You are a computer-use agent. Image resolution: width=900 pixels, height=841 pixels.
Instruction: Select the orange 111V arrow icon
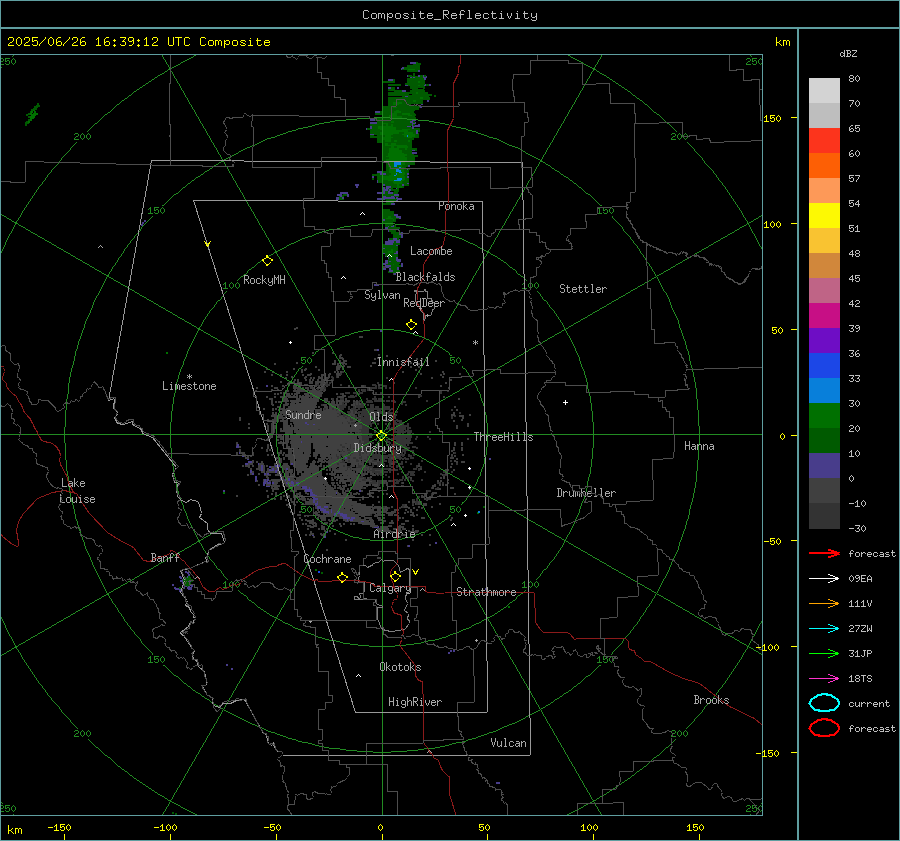coord(824,603)
